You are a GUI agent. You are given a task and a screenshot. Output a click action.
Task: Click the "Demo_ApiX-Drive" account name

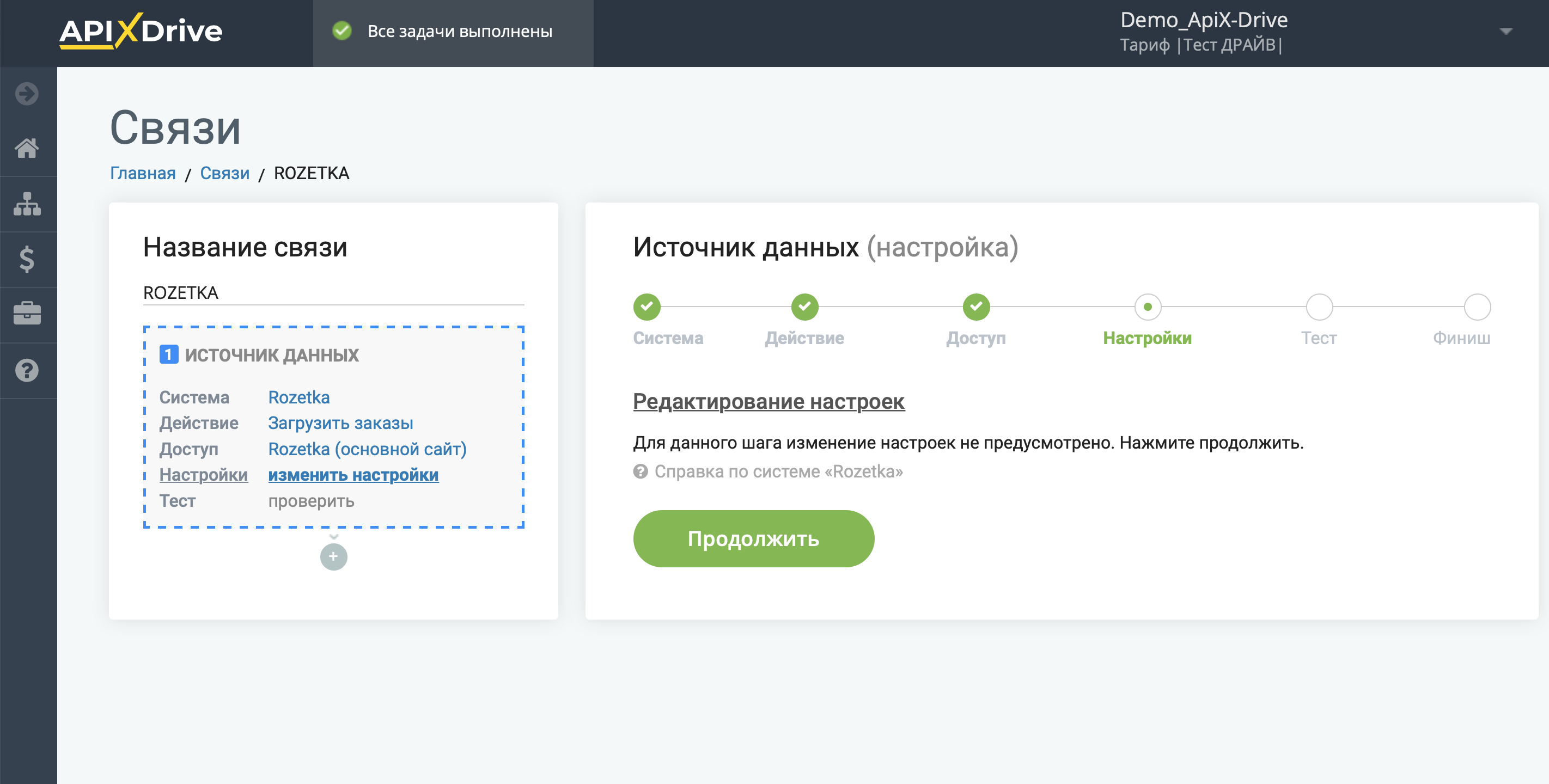pyautogui.click(x=1204, y=20)
